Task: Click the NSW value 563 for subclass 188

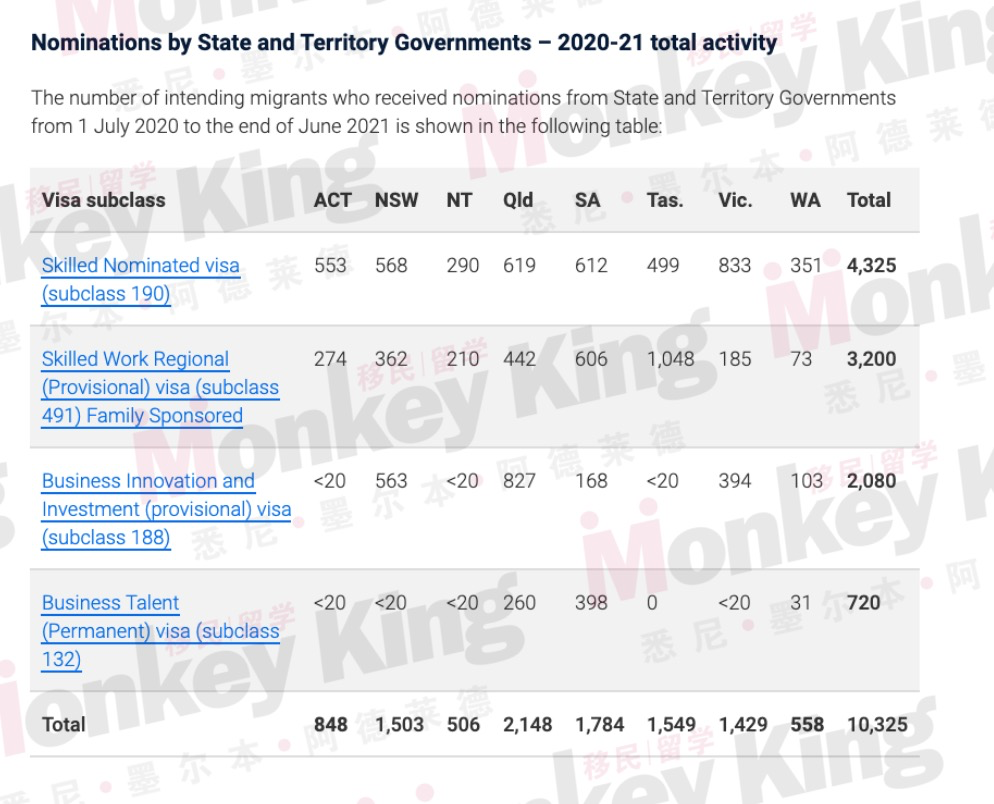Action: point(391,481)
